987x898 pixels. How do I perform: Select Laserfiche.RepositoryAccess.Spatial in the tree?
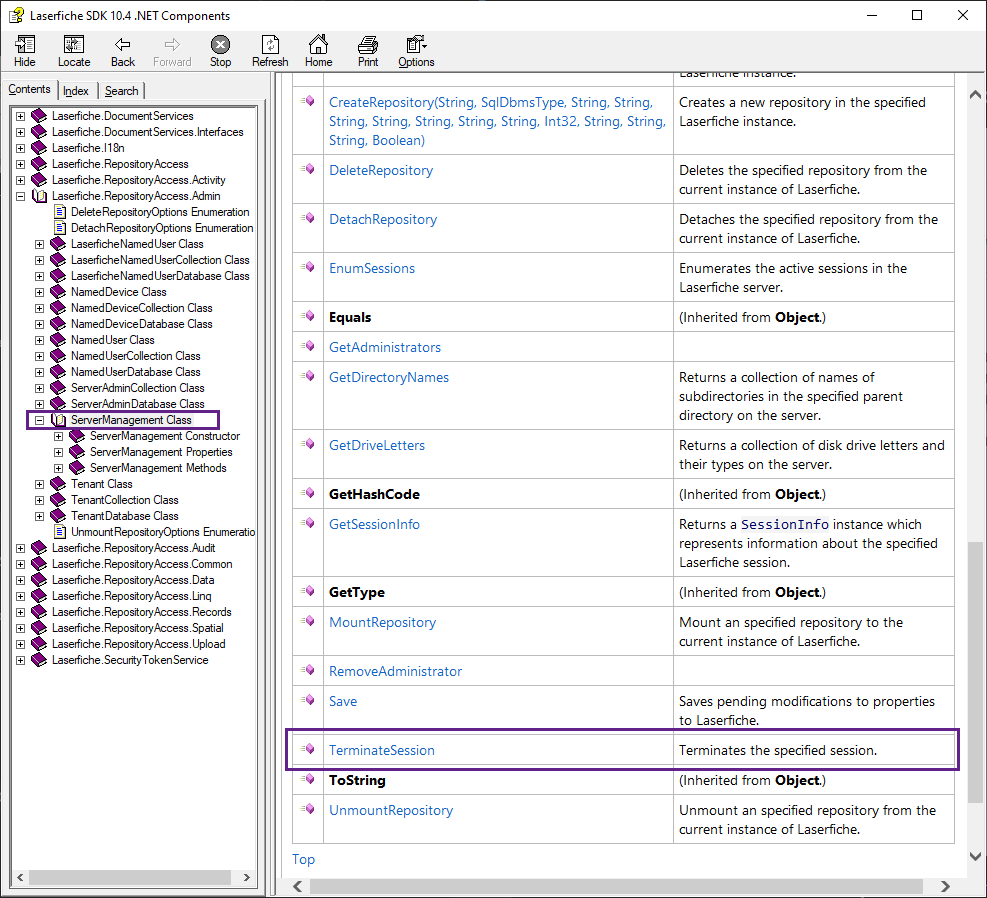[x=137, y=627]
